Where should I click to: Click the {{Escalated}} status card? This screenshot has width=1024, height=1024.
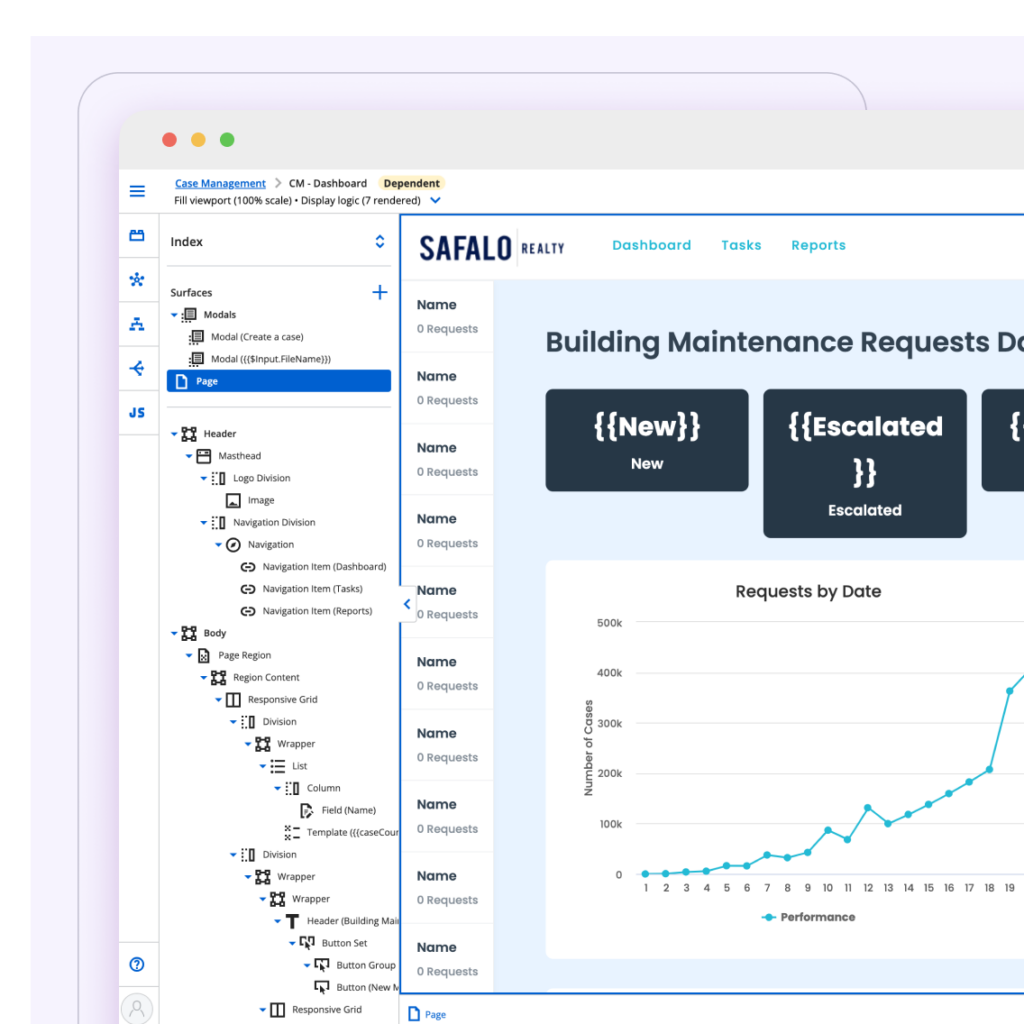click(865, 464)
